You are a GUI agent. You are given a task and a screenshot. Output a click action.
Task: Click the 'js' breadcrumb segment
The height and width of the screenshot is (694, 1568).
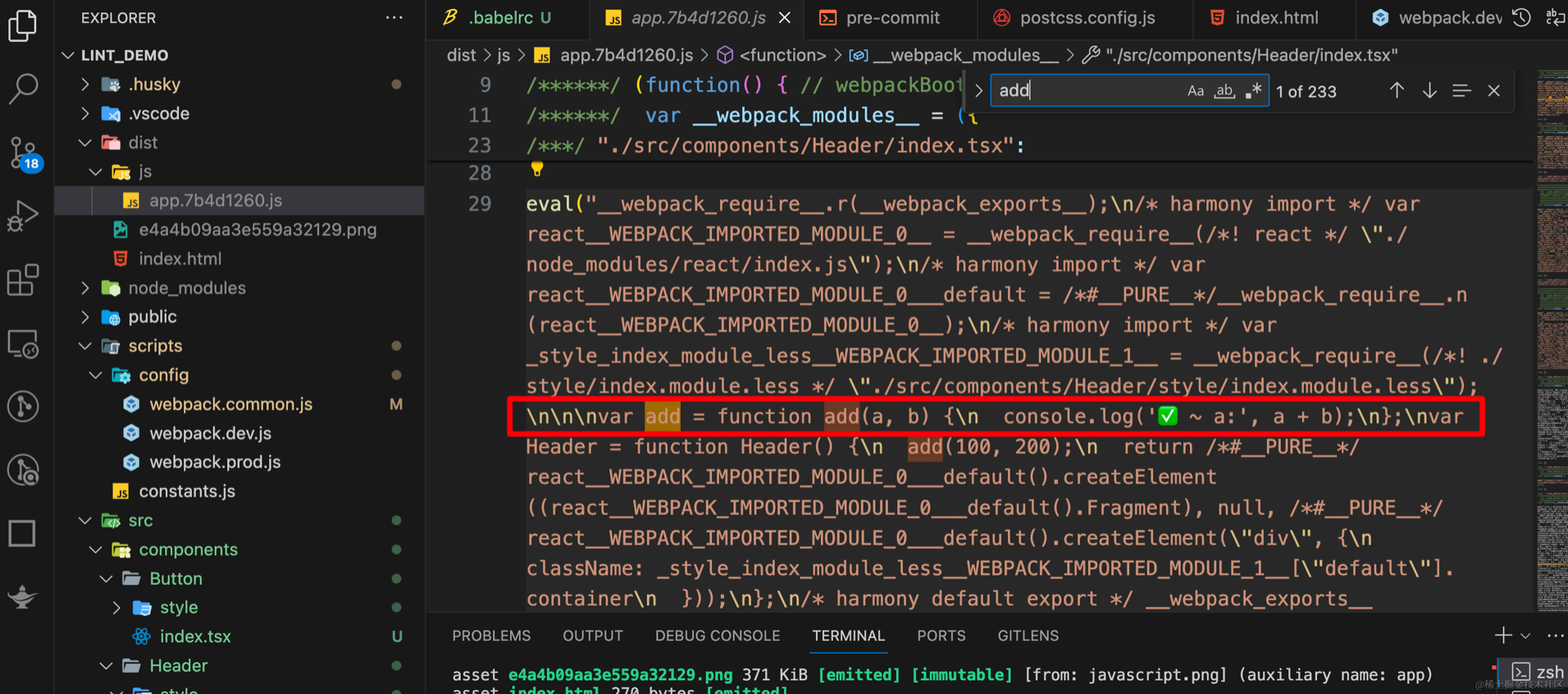504,55
